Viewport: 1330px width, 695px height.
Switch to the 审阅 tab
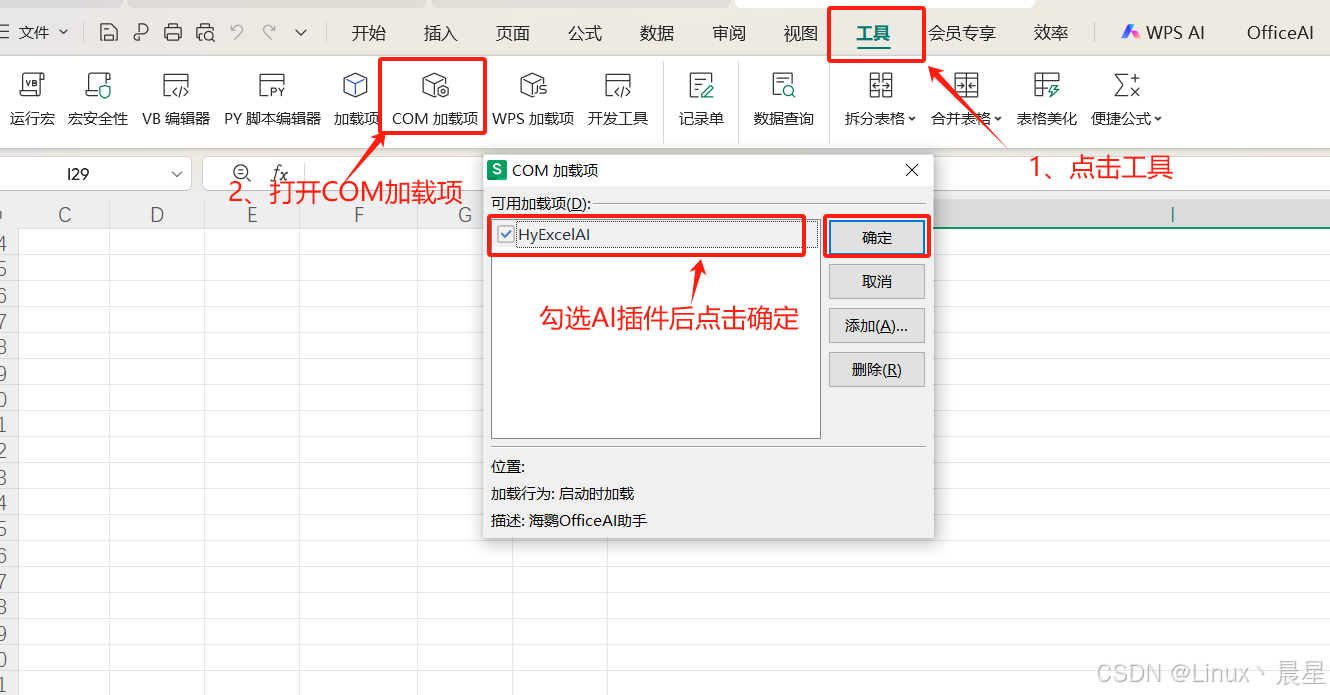pos(729,33)
